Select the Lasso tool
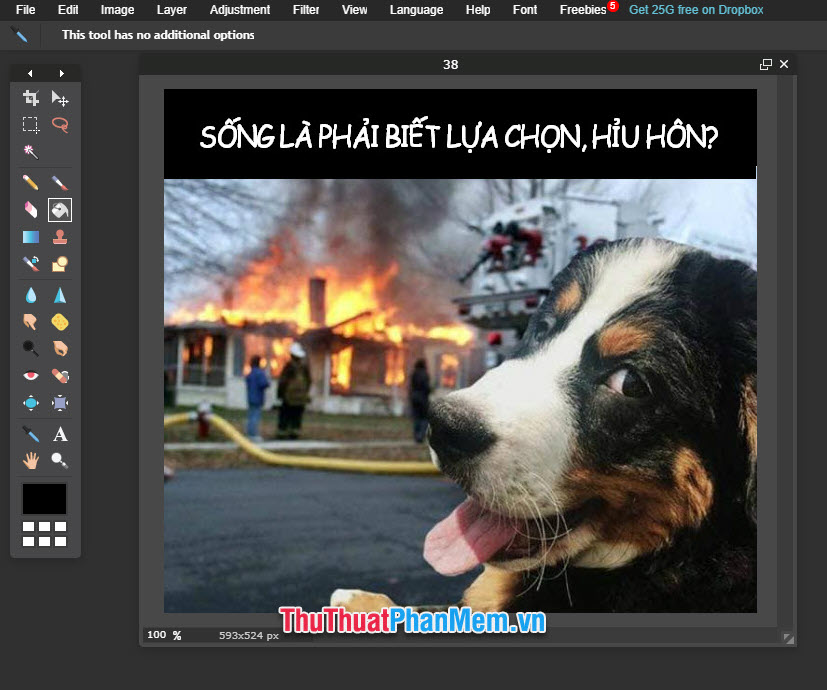The image size is (827, 690). [x=60, y=125]
